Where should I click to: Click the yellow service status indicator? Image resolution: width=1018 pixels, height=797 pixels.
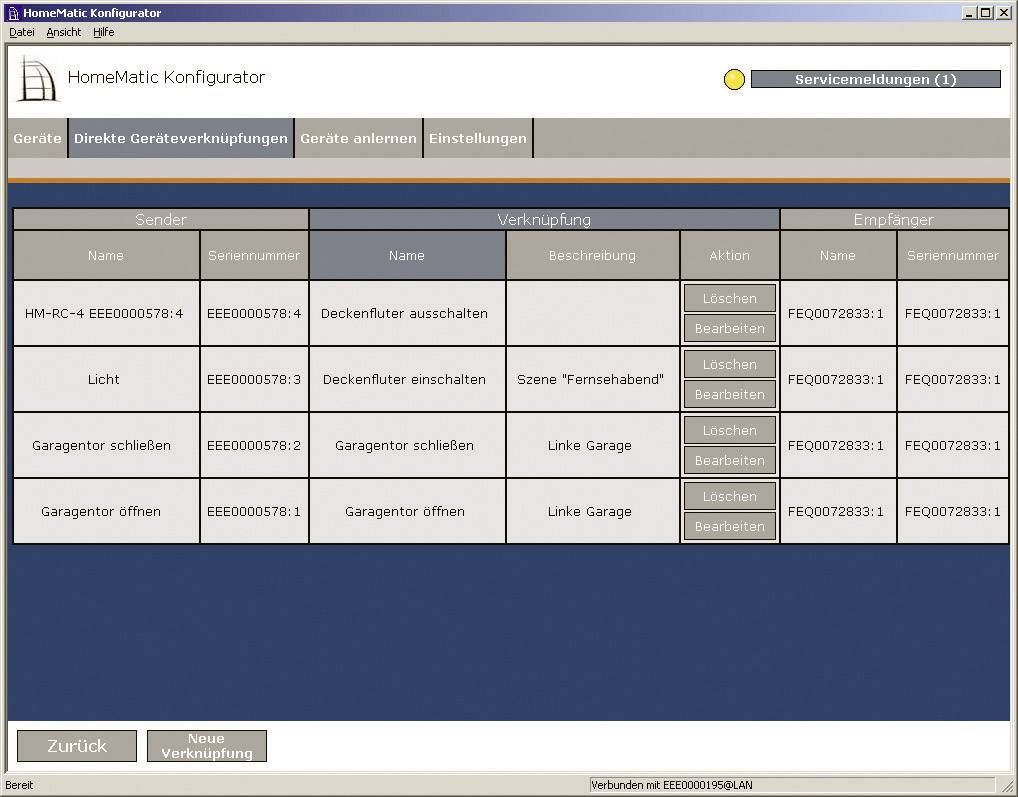tap(734, 80)
